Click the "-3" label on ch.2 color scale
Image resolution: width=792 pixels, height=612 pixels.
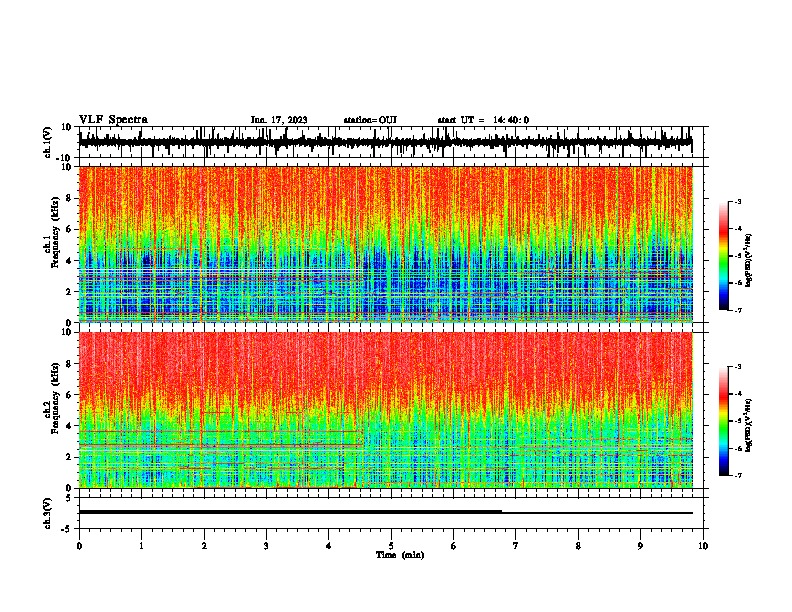738,367
